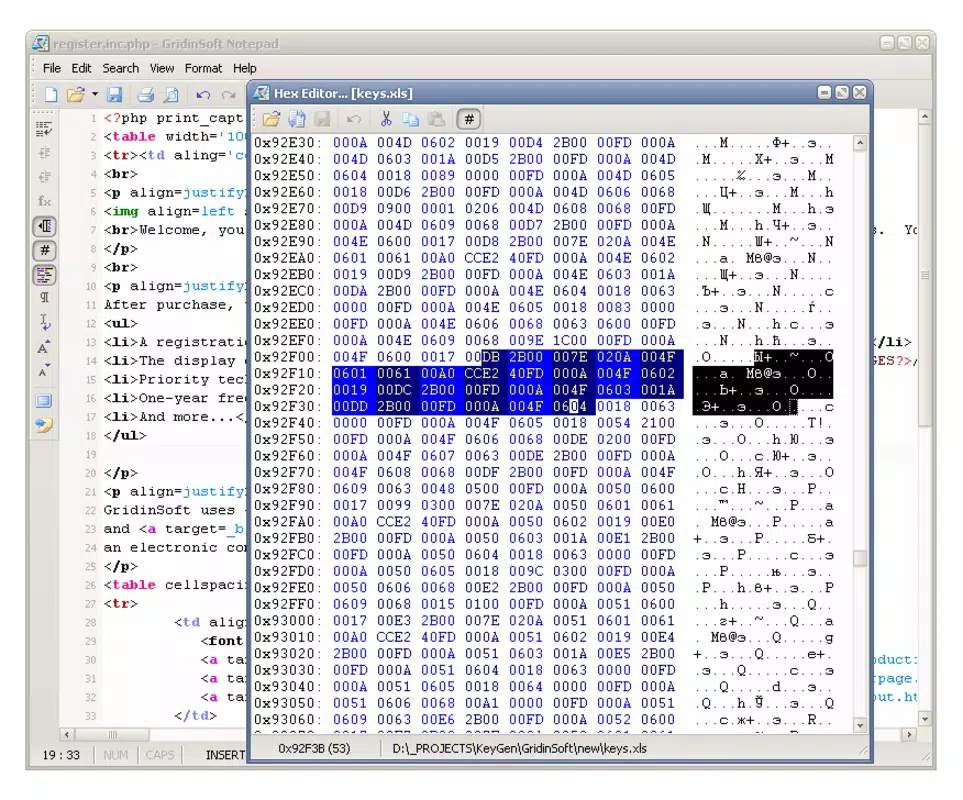The image size is (963, 800).
Task: Expand the recent files arrow beside Open
Action: [95, 95]
